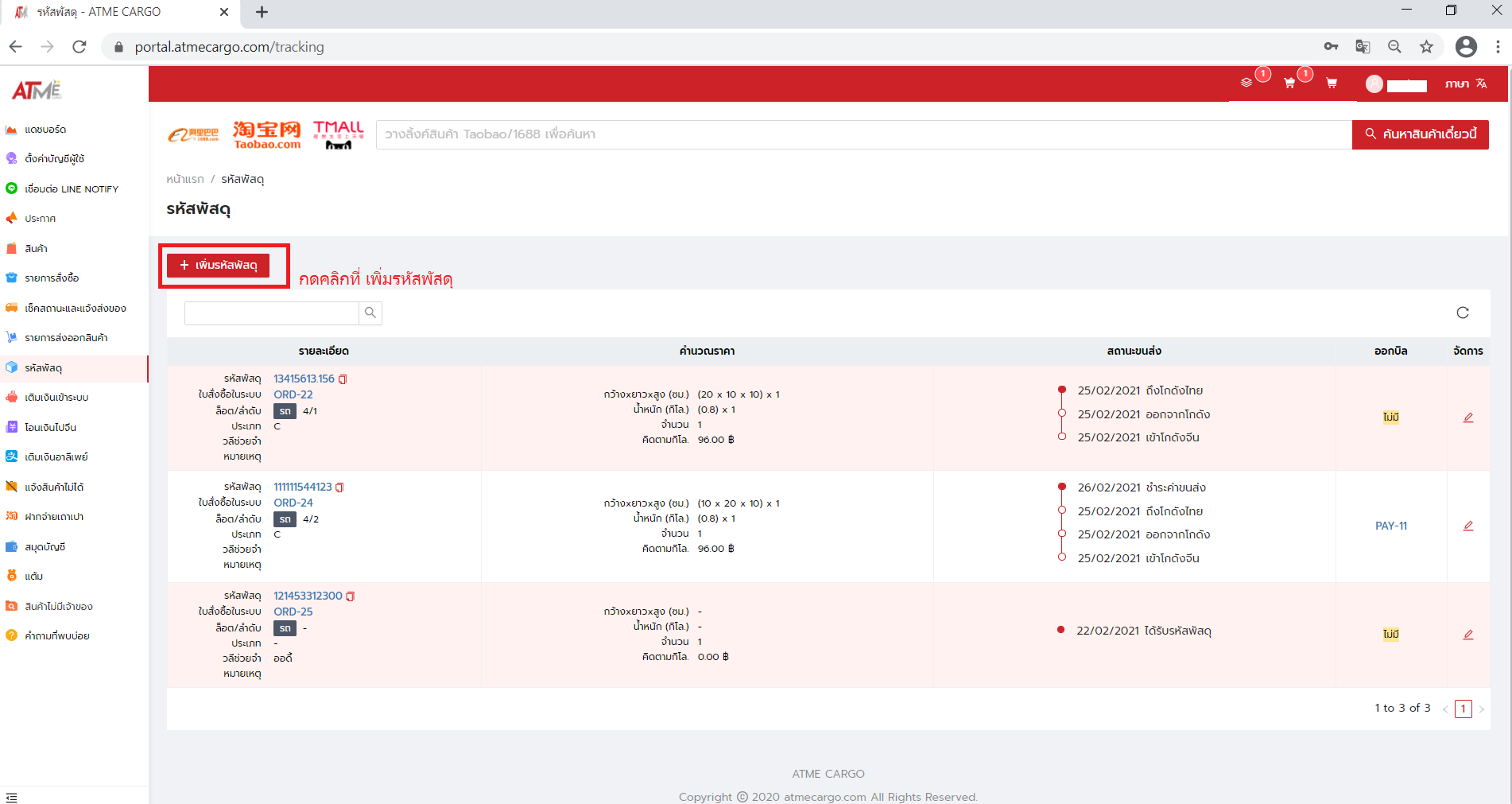Click the search magnifier icon in tracking filter
This screenshot has height=804, width=1512.
point(370,313)
